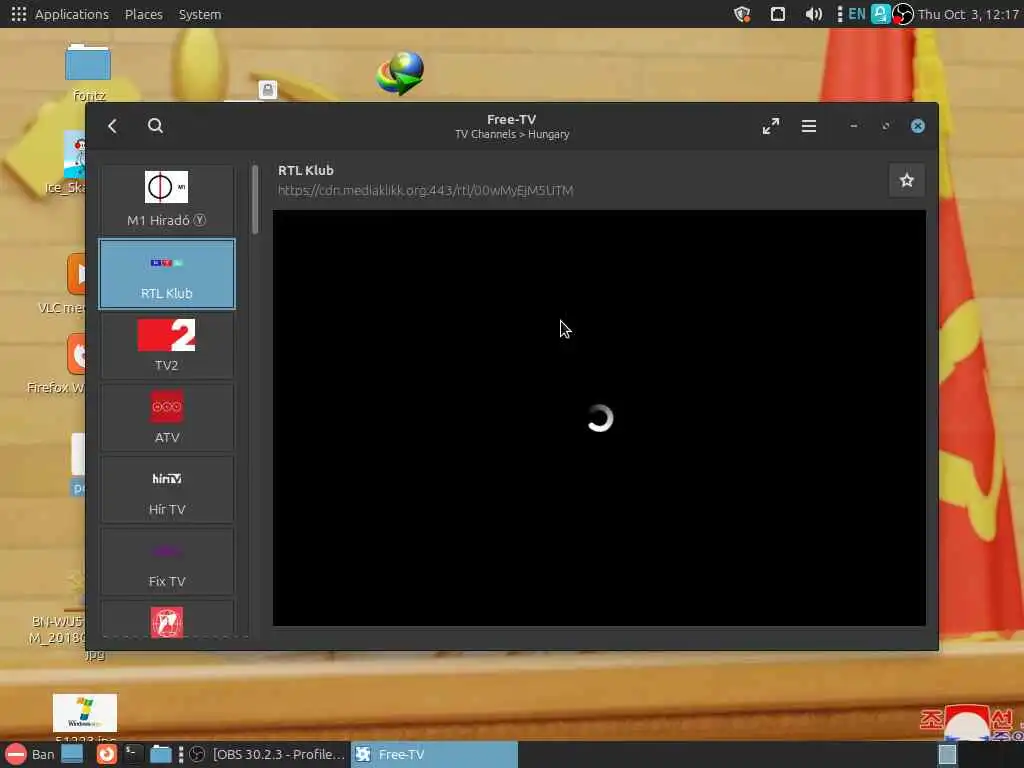Open the System menu
Screen dimensions: 1024x768
(x=200, y=14)
